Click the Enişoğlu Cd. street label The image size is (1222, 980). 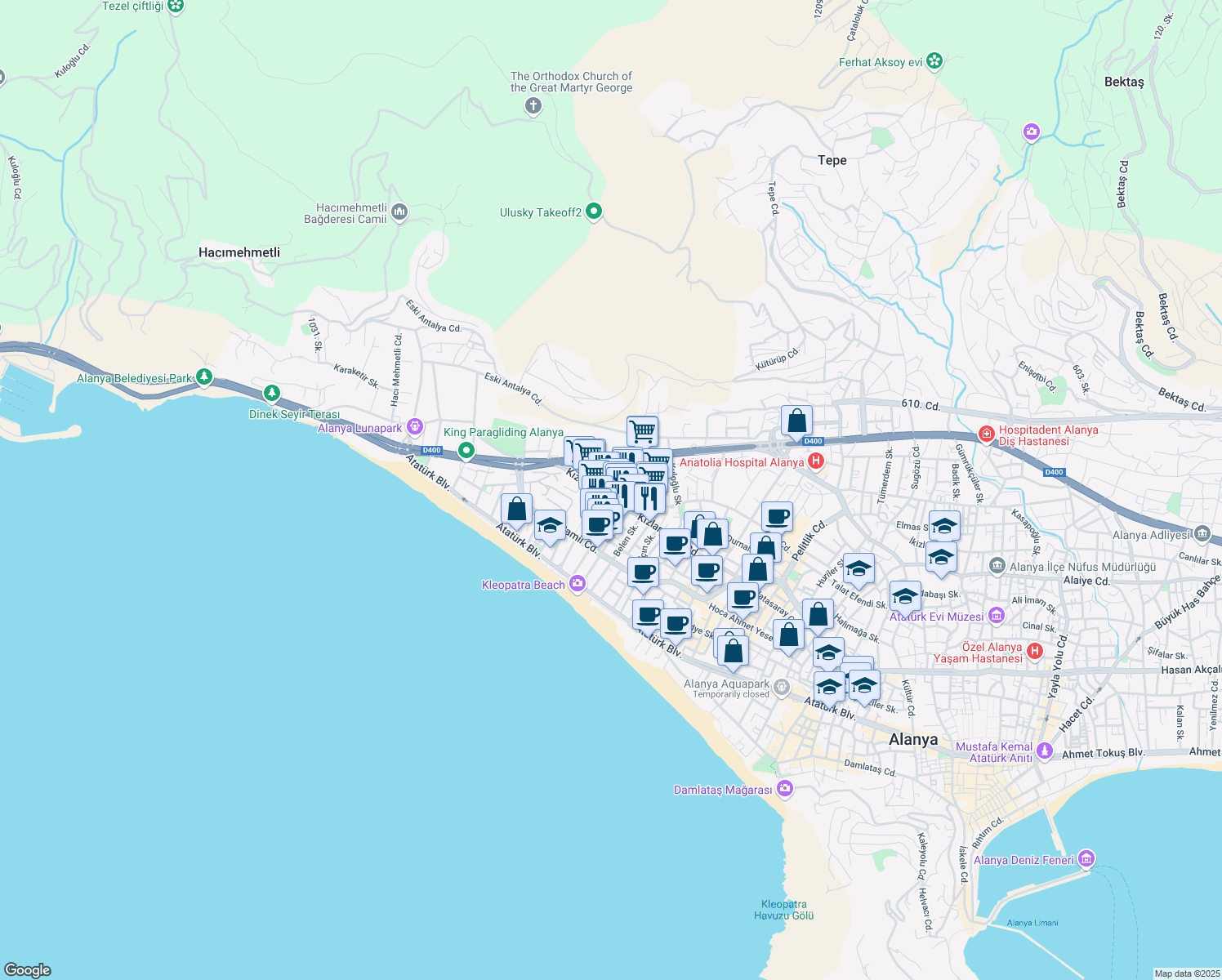coord(1037,376)
